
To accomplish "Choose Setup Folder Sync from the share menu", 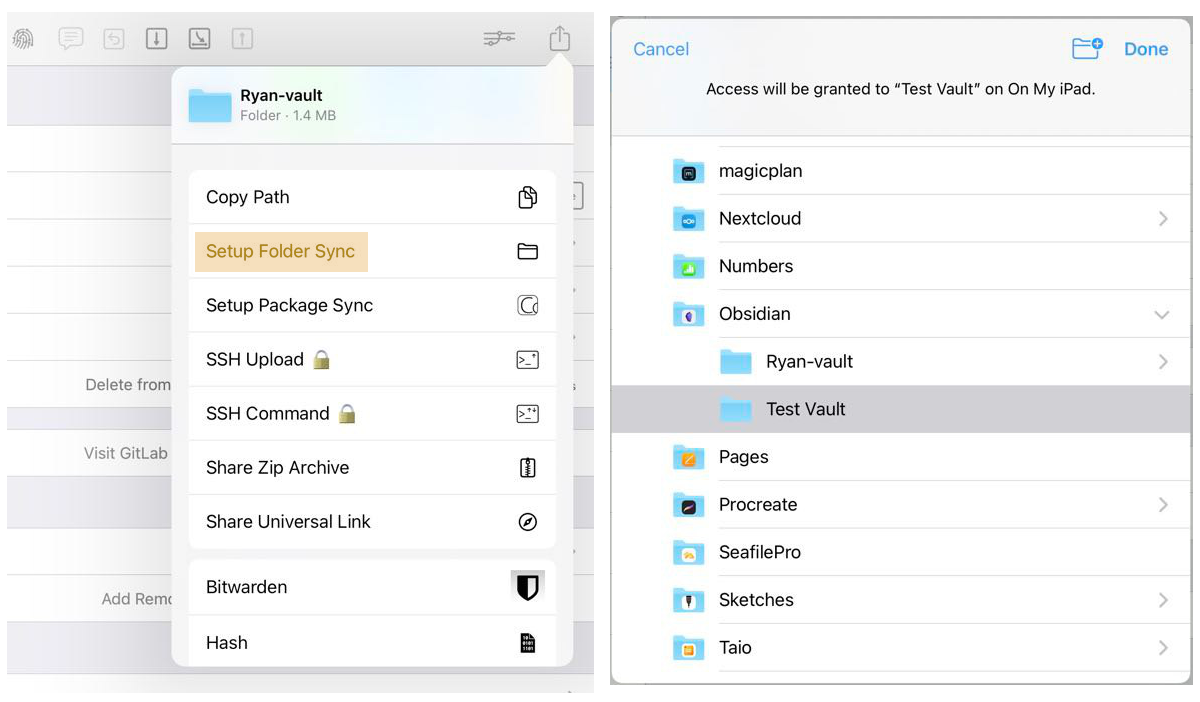I will [x=281, y=252].
